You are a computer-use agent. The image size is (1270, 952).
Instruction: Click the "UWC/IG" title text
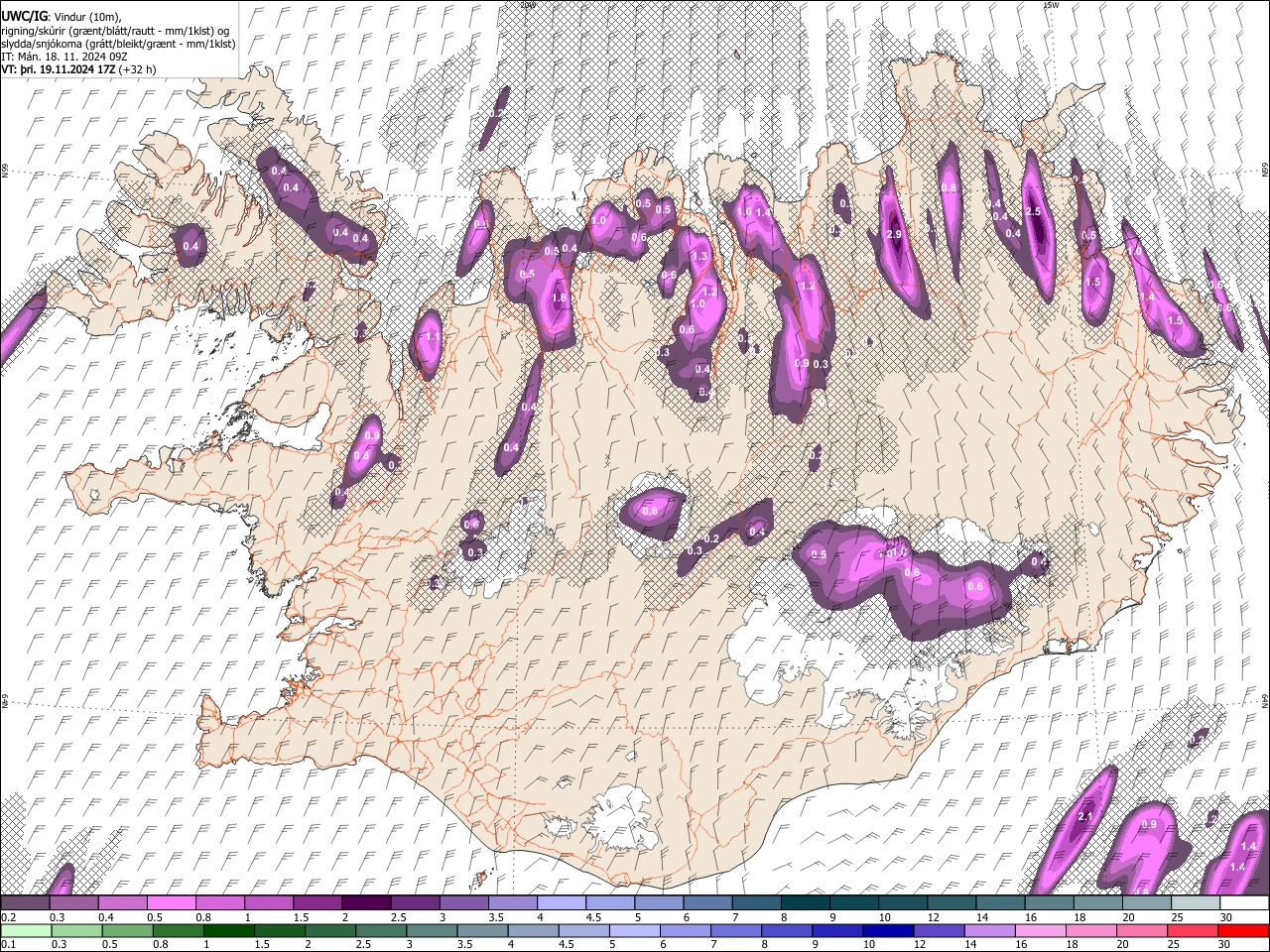pos(23,15)
